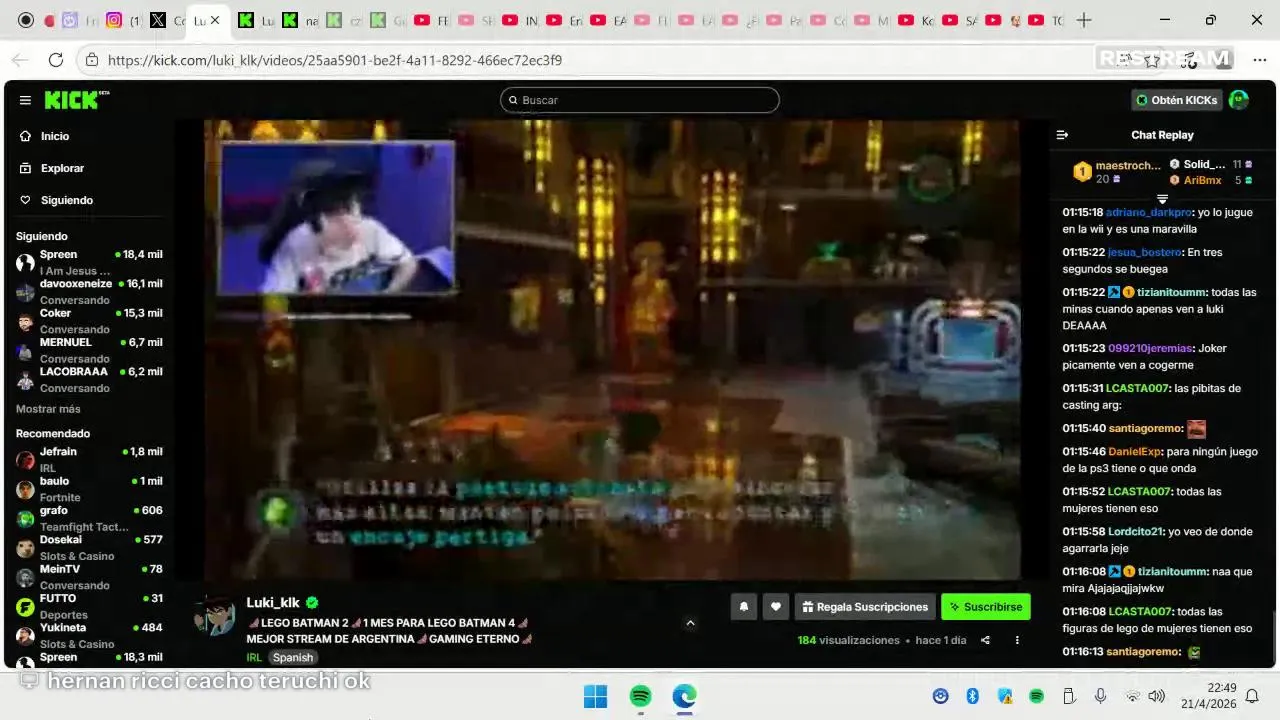Switch to the X (Twitter) browser tab
Image resolution: width=1280 pixels, height=720 pixels.
click(157, 20)
